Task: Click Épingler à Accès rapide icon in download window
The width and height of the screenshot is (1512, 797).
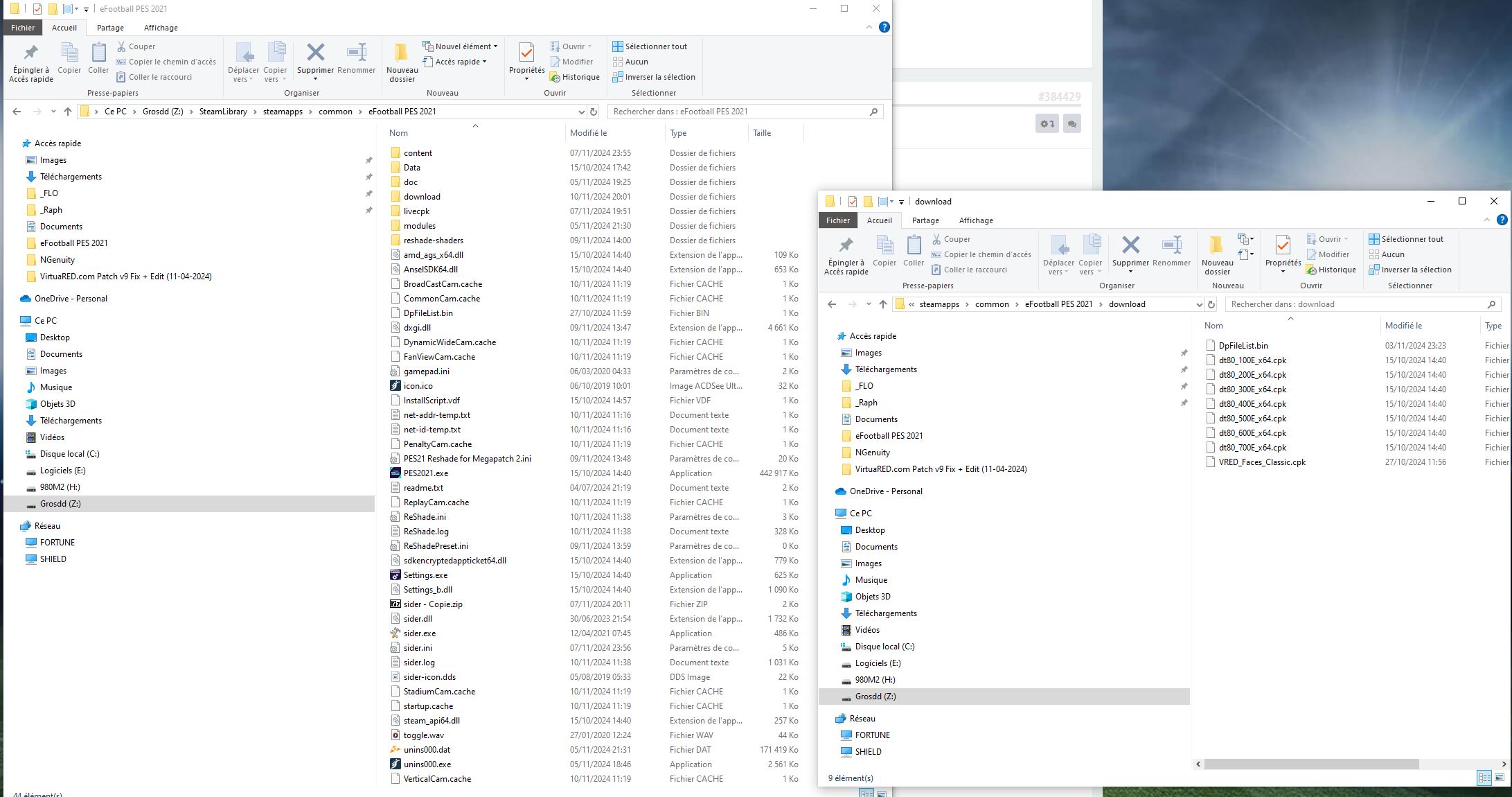Action: coord(845,246)
